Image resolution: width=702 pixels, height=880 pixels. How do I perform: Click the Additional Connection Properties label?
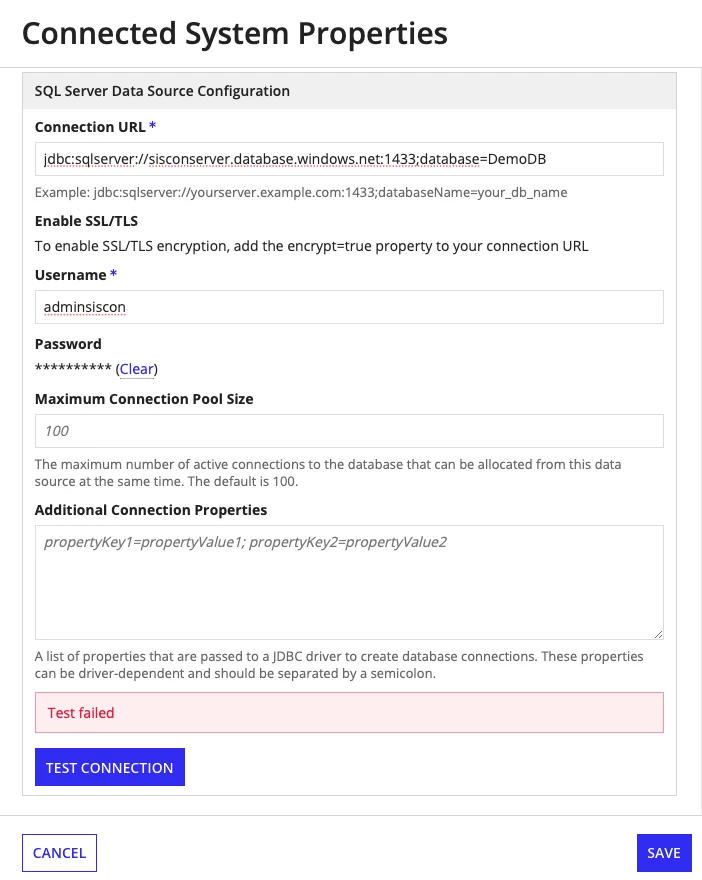click(x=151, y=510)
